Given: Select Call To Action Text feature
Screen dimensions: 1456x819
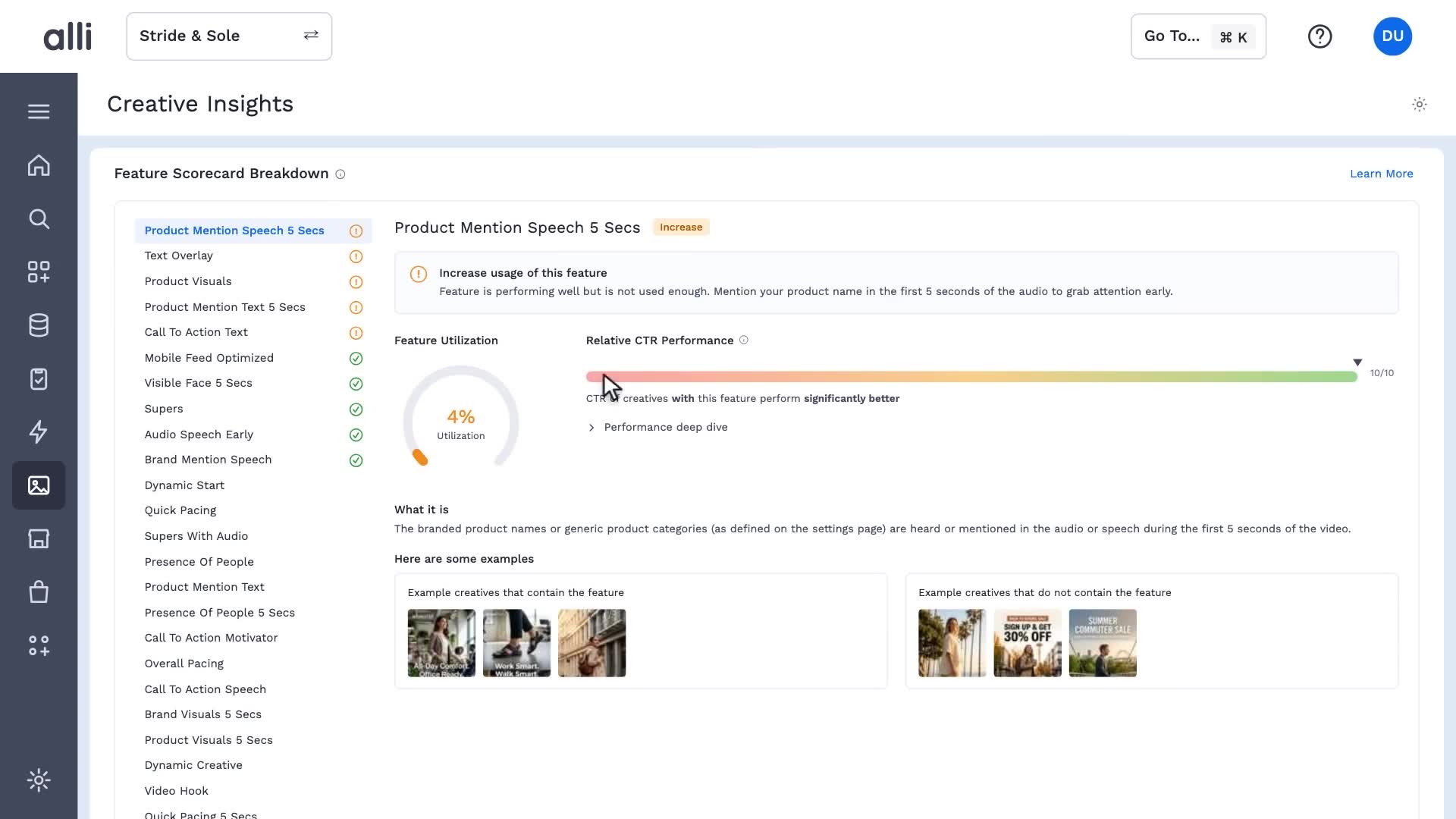Looking at the screenshot, I should point(196,332).
